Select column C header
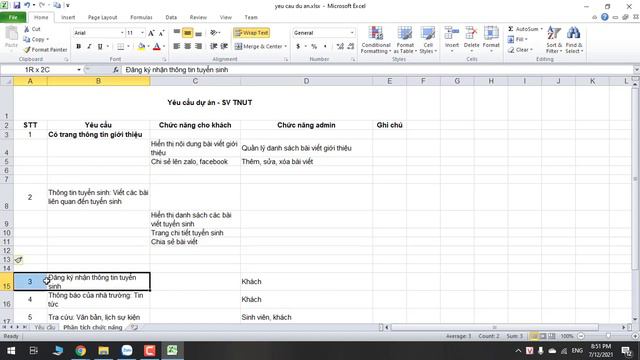 tap(195, 81)
